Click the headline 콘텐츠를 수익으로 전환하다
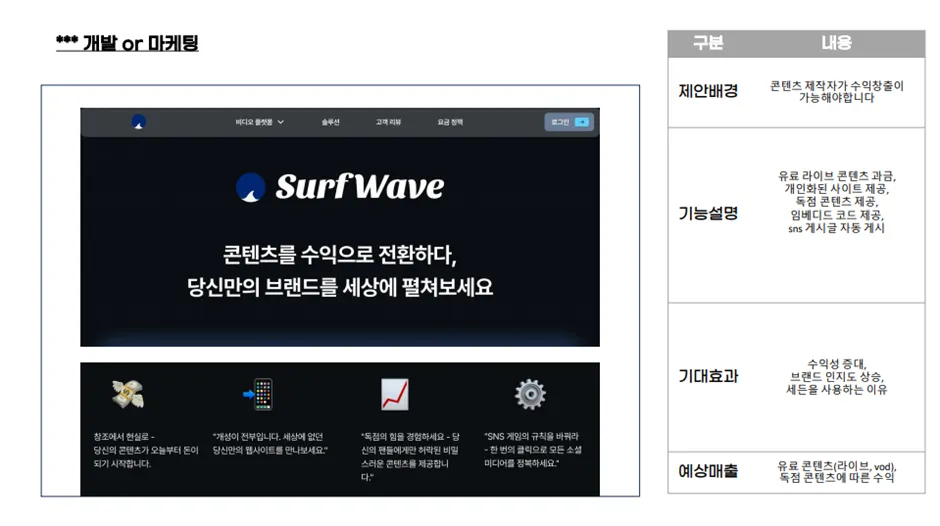940x526 pixels. (x=339, y=254)
